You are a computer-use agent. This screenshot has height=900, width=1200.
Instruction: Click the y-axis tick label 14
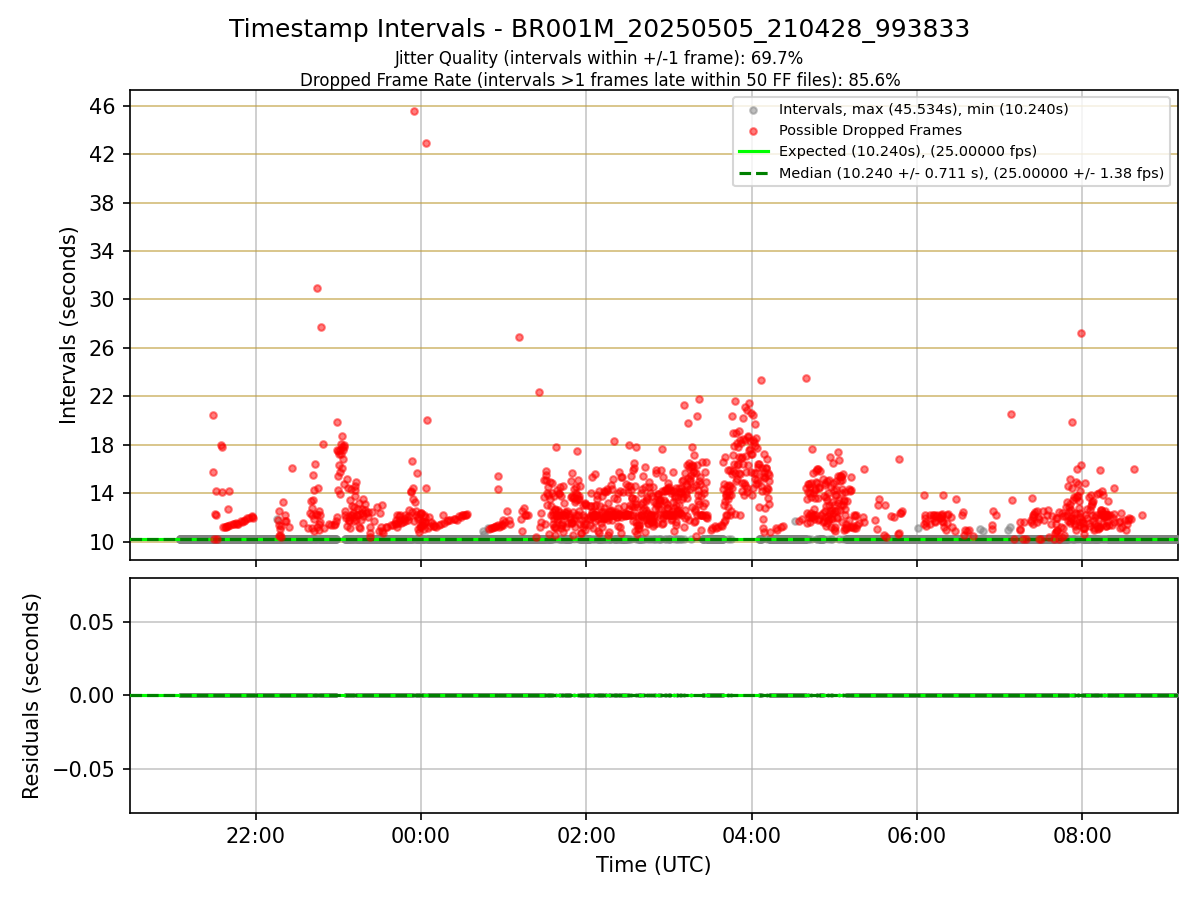[103, 493]
